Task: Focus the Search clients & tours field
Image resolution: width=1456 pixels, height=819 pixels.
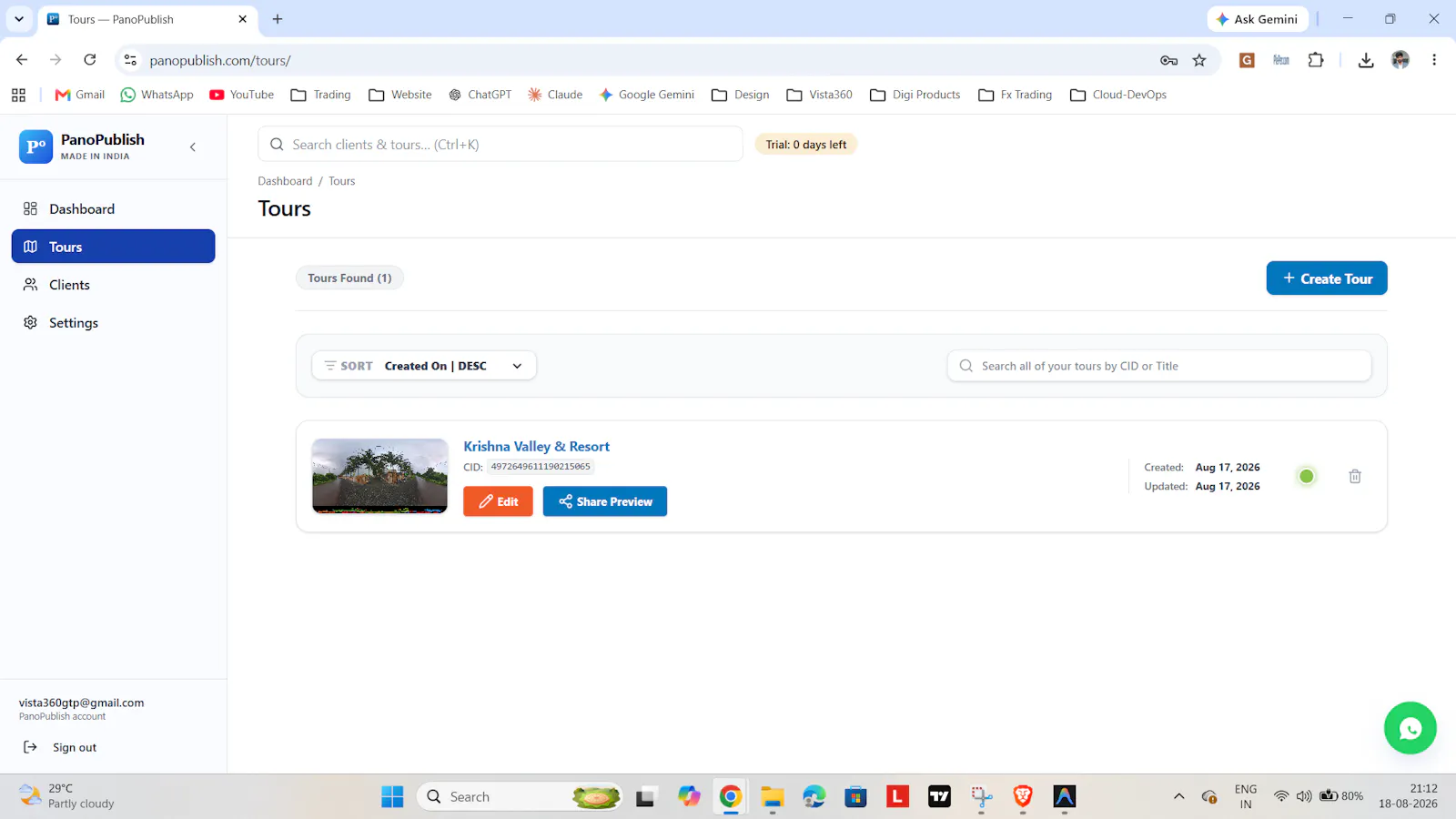Action: click(x=500, y=144)
